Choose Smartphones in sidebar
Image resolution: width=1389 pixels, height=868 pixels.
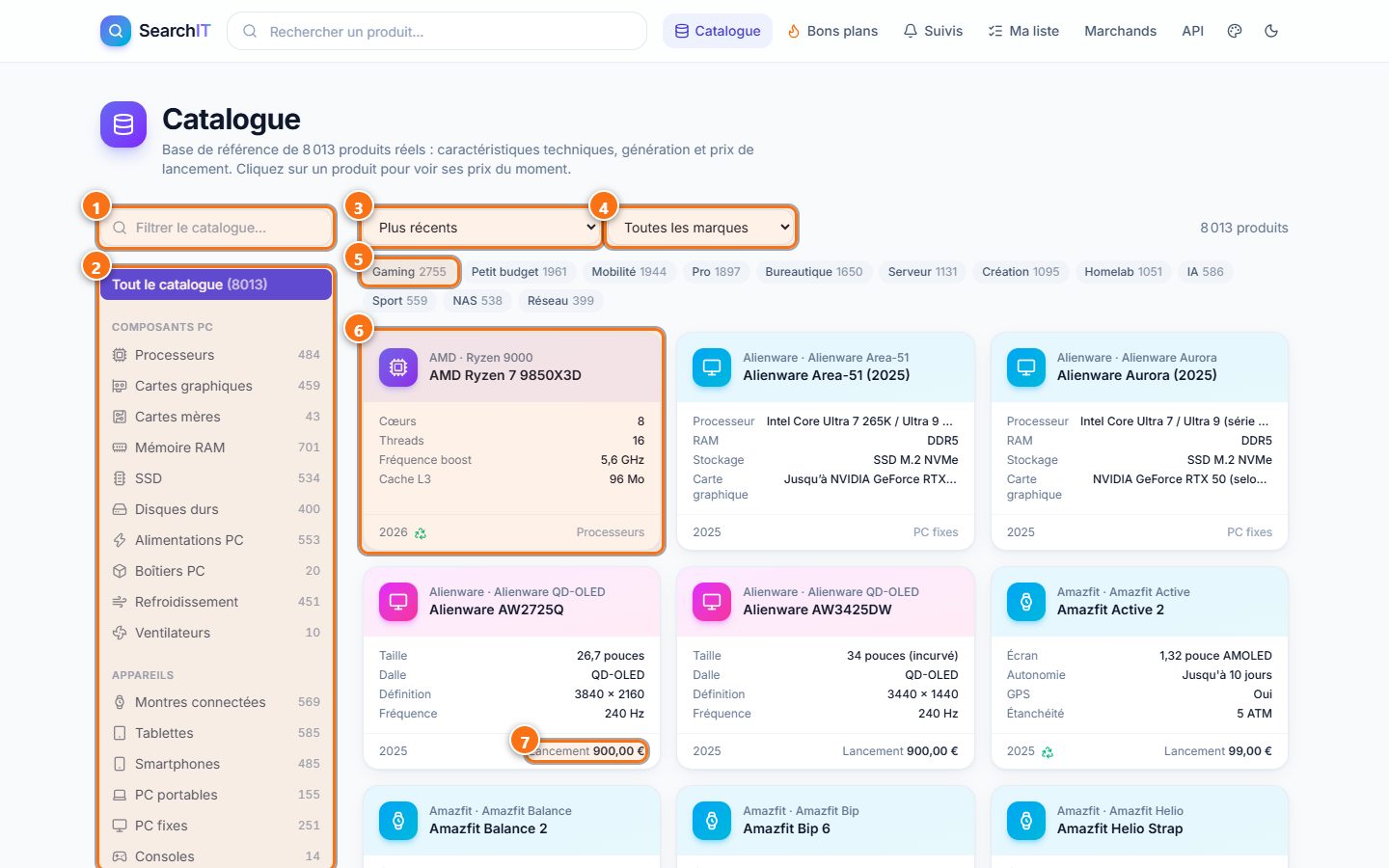tap(216, 764)
